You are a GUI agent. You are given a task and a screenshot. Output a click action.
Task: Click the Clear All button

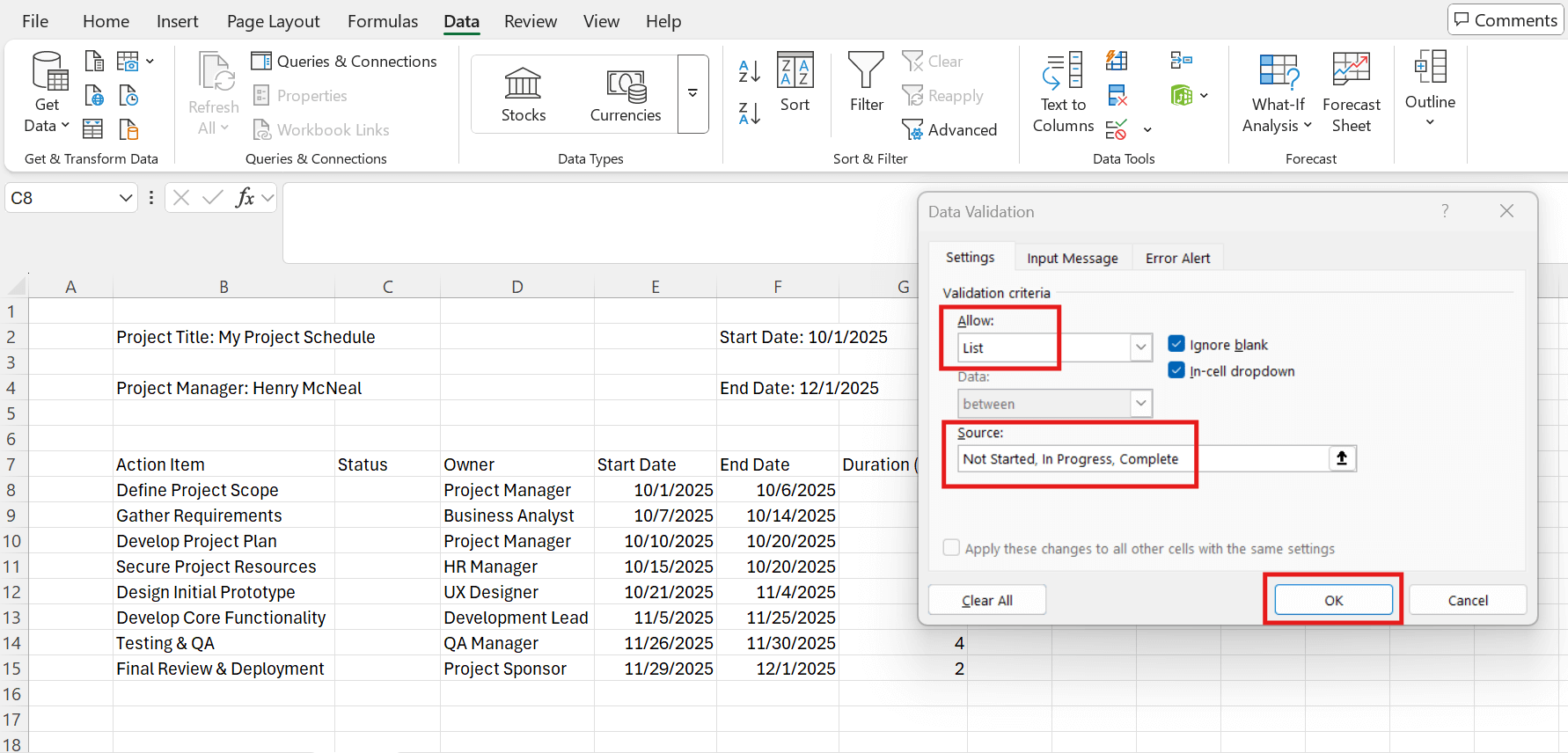click(987, 600)
